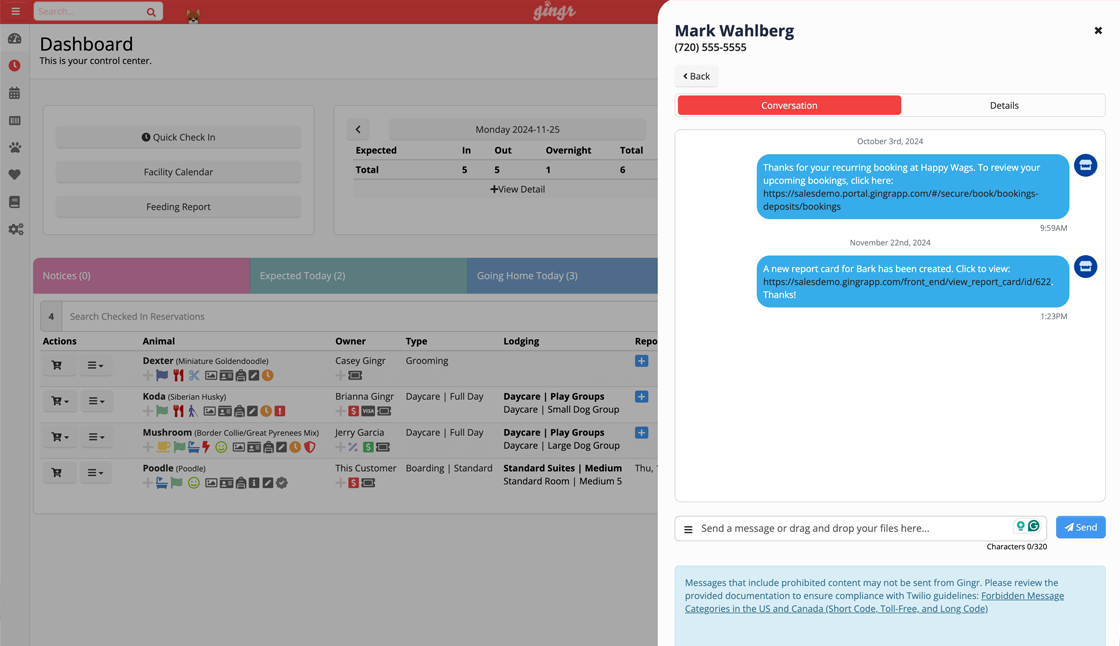Expand Dexter's list actions dropdown
Screen dimensions: 1120x646
click(96, 365)
